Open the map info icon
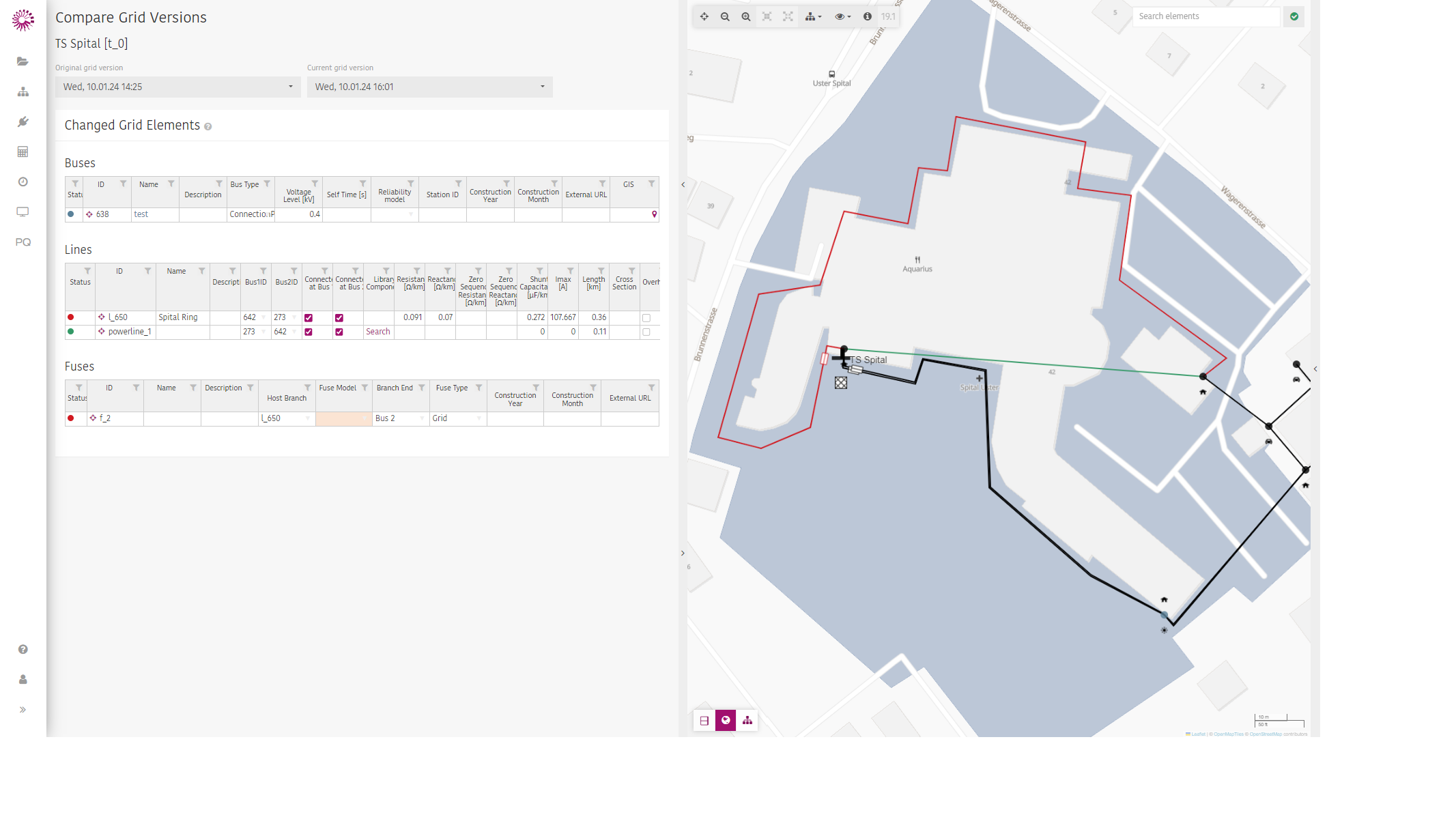This screenshot has height=819, width=1456. point(867,16)
